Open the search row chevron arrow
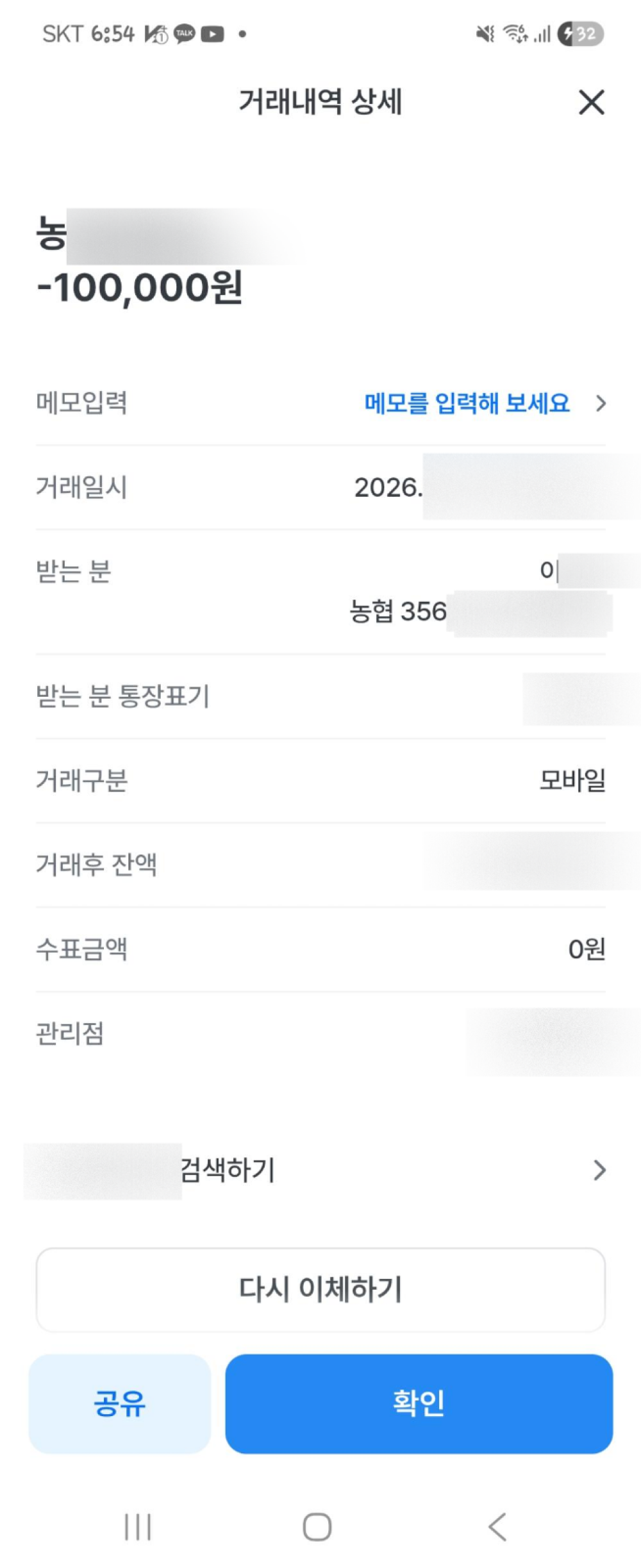Screen dimensions: 641x1568 pos(599,1170)
